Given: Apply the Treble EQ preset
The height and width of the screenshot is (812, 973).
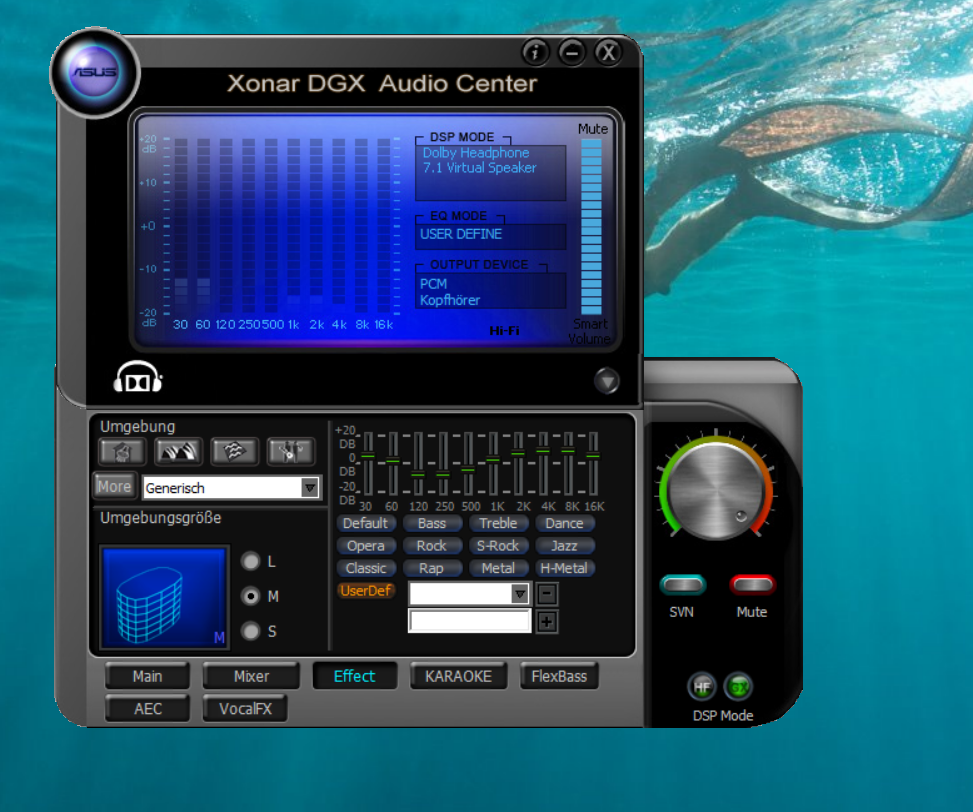Looking at the screenshot, I should tap(498, 523).
